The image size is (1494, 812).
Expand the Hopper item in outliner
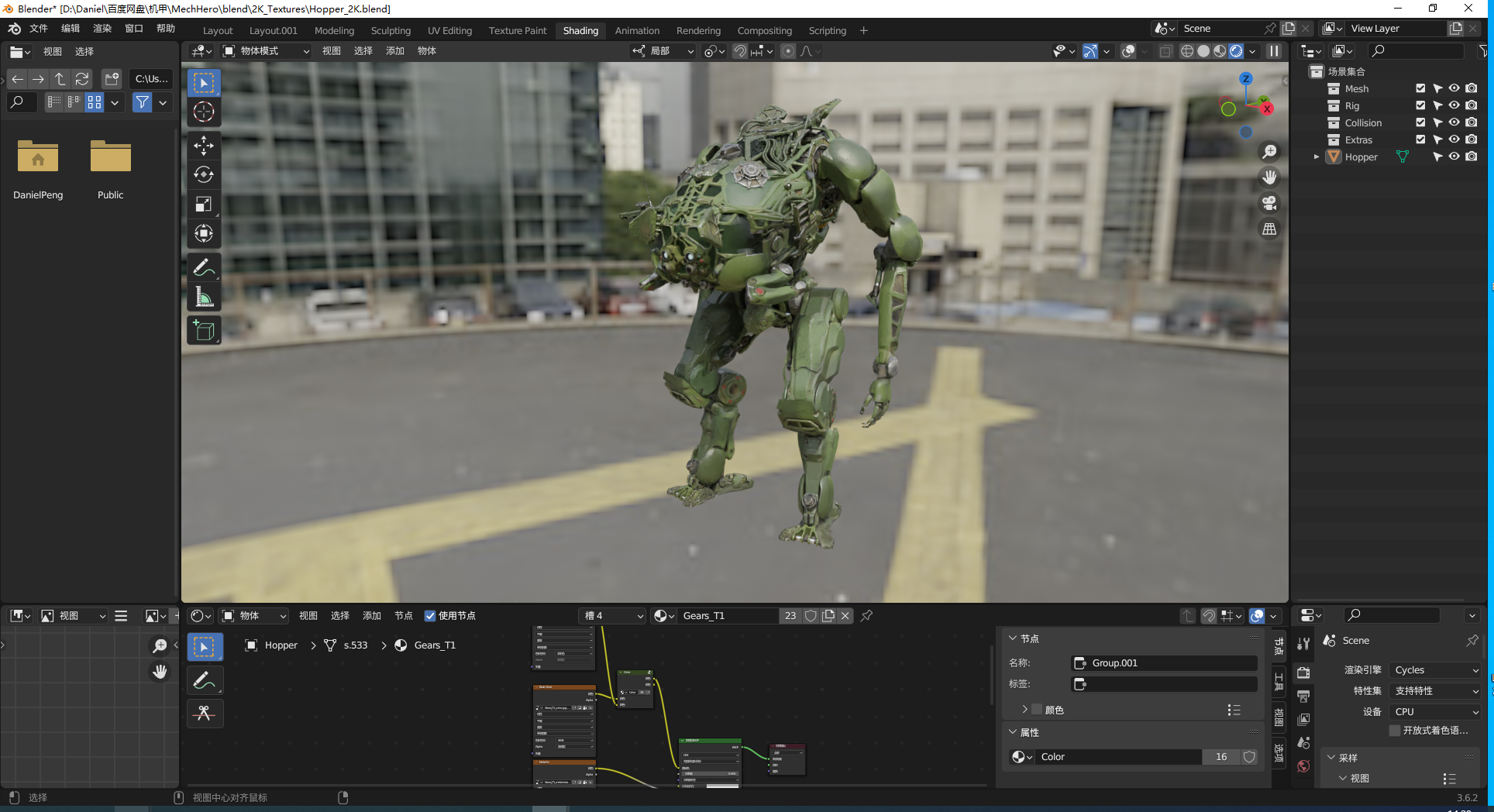pos(1316,157)
